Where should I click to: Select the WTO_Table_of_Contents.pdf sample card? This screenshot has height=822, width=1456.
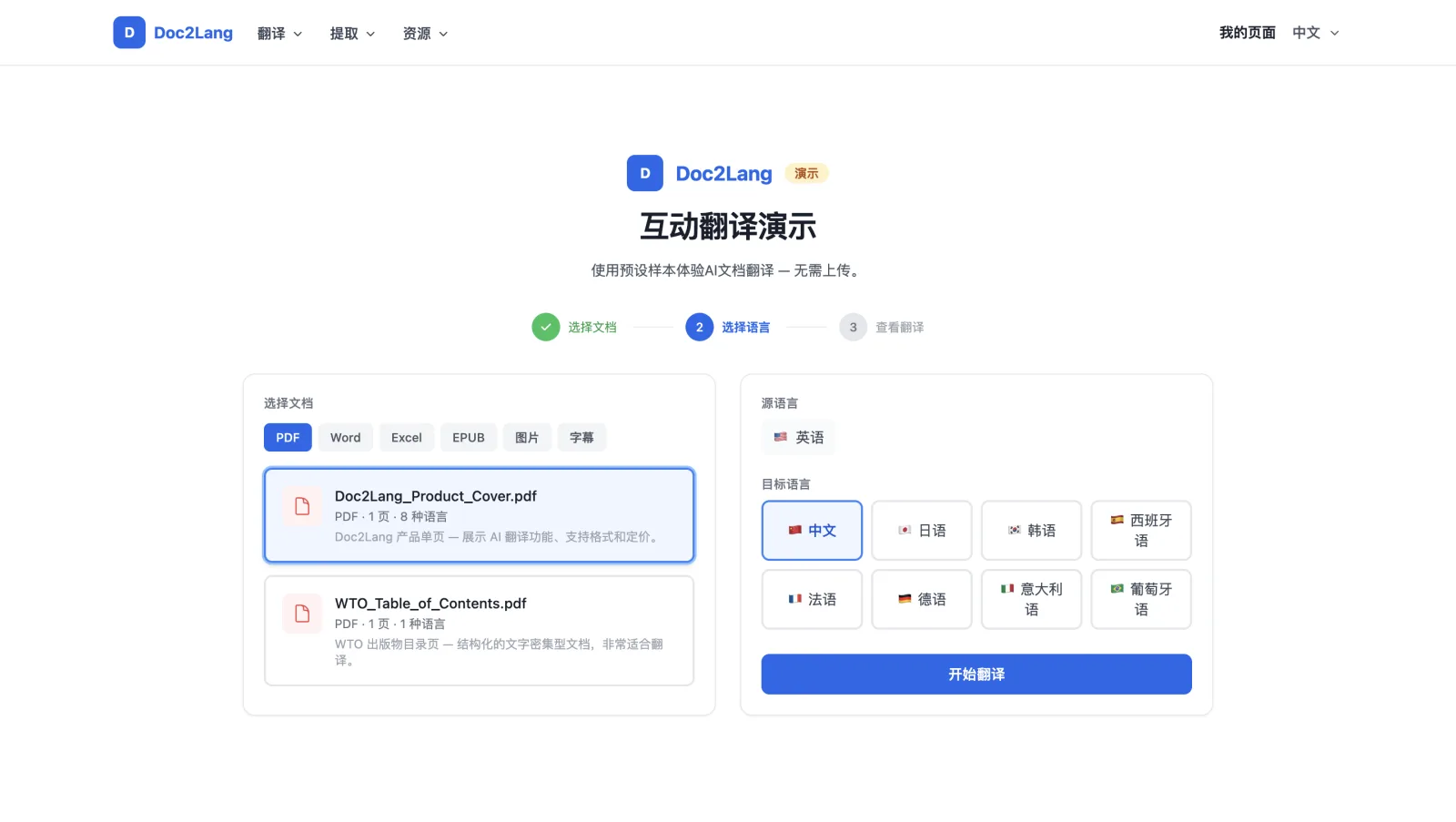click(x=480, y=631)
